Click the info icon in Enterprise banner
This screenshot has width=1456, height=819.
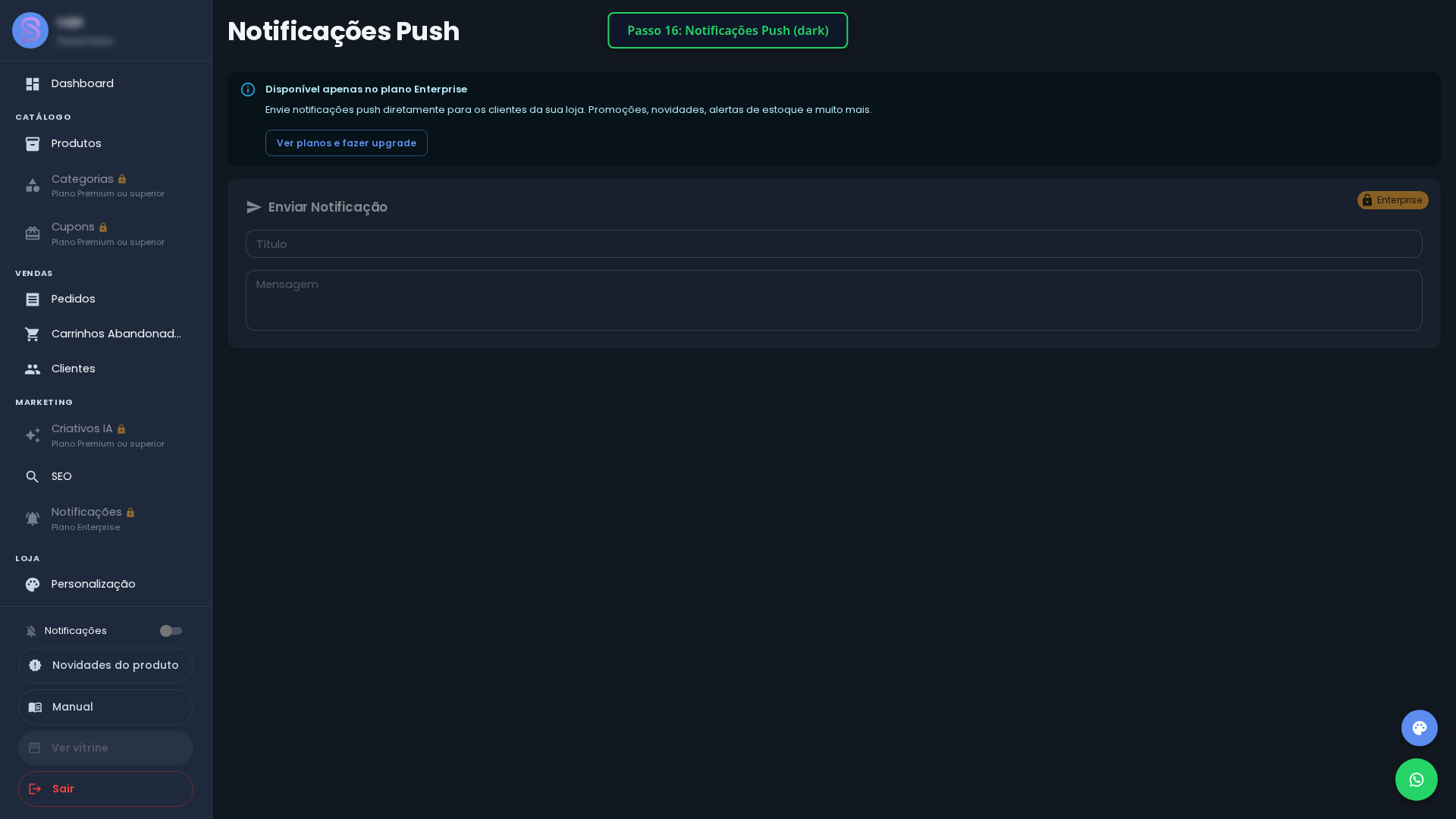(x=248, y=89)
